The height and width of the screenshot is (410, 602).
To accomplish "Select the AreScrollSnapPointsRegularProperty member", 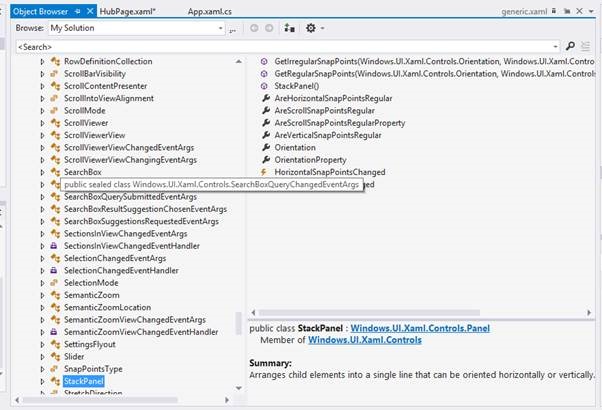I will [340, 123].
